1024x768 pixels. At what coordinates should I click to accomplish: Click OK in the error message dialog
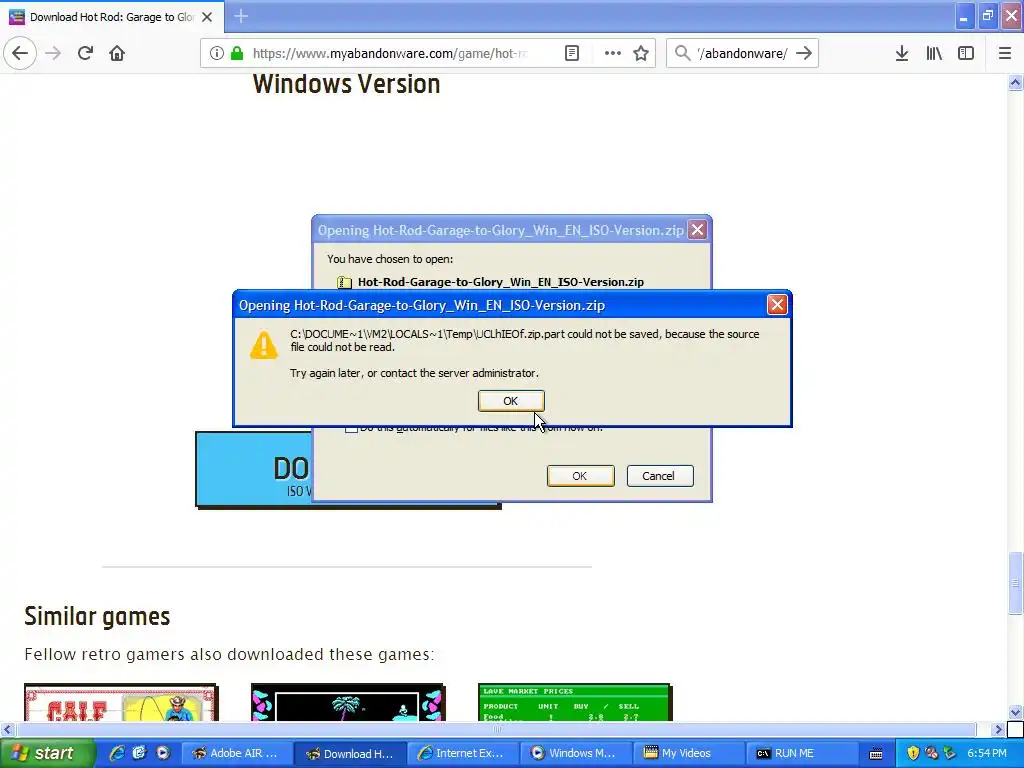[x=511, y=401]
